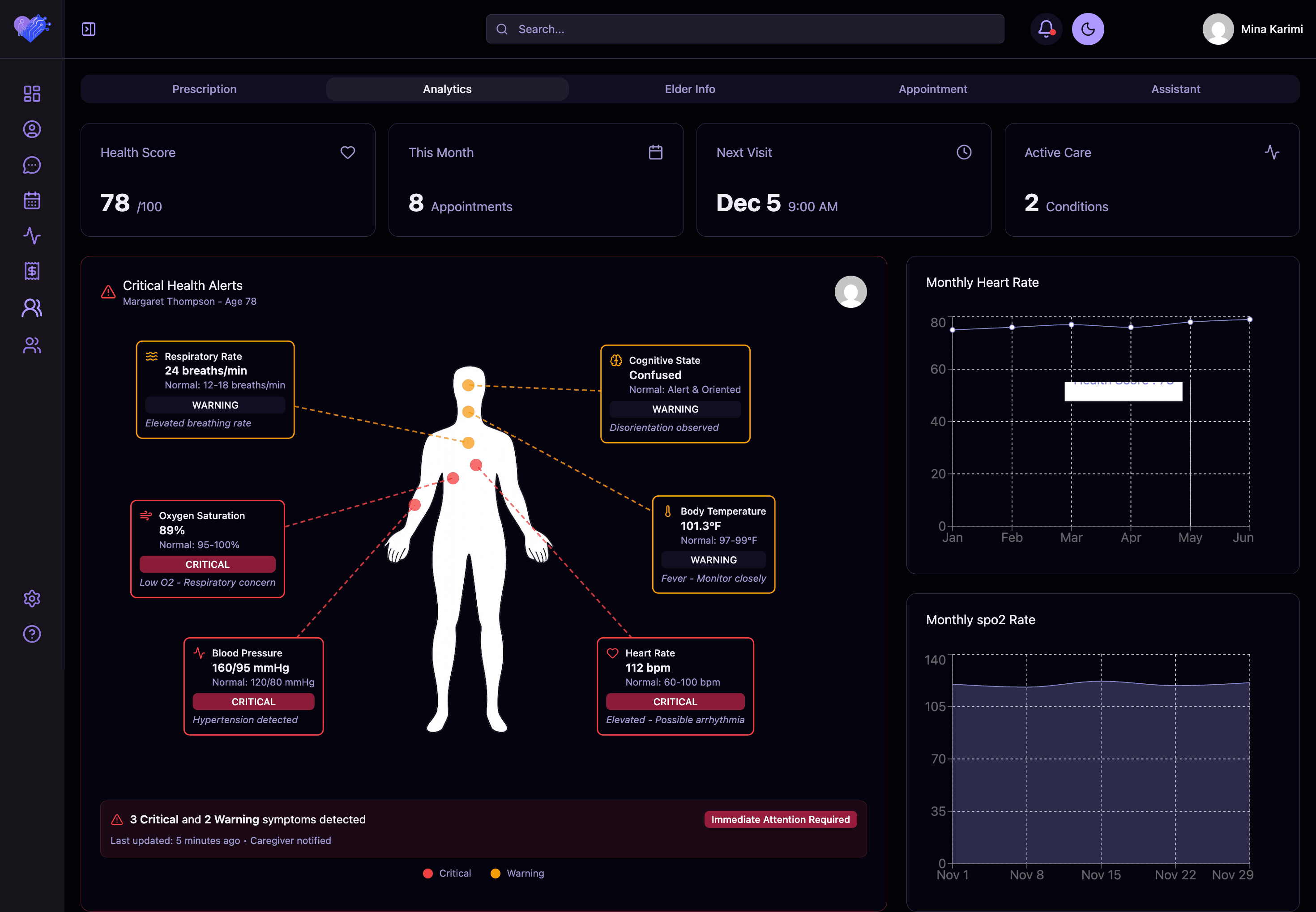Click Mina Karimi profile avatar
This screenshot has height=912, width=1316.
[x=1218, y=29]
